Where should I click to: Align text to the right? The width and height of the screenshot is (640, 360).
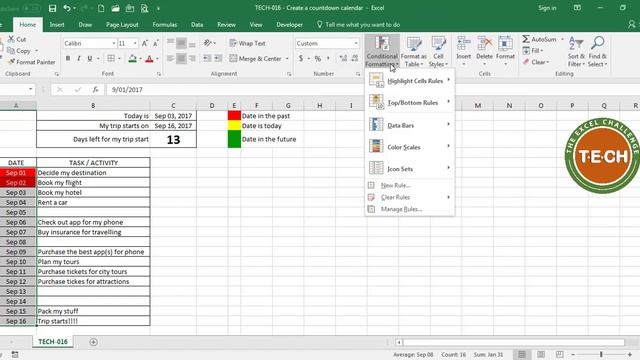pyautogui.click(x=192, y=58)
